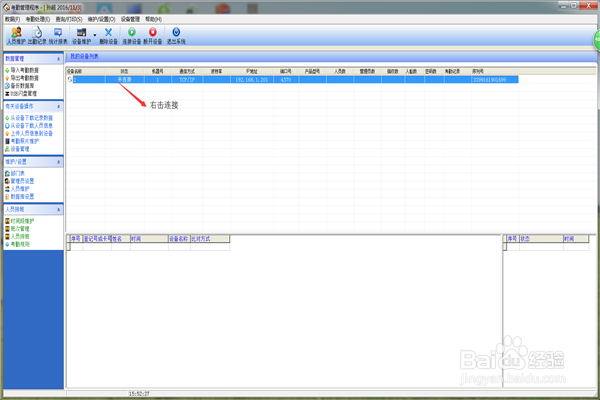The width and height of the screenshot is (600, 400).
Task: Select the TCP/IP cell in device row
Action: tap(187, 80)
